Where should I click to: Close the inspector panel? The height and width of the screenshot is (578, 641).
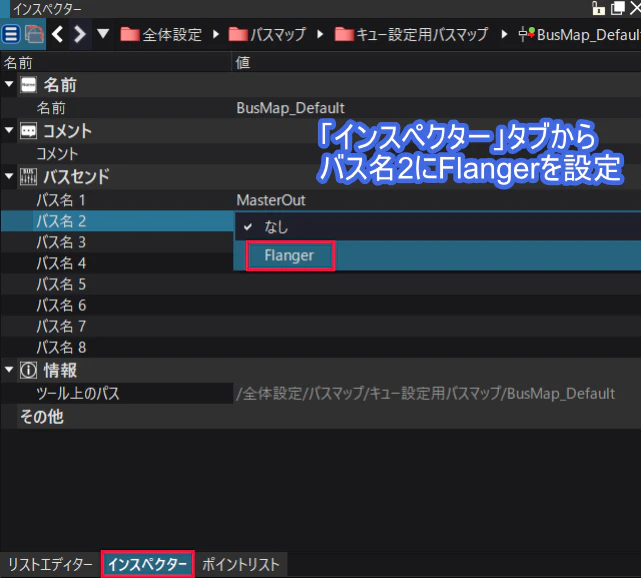635,7
